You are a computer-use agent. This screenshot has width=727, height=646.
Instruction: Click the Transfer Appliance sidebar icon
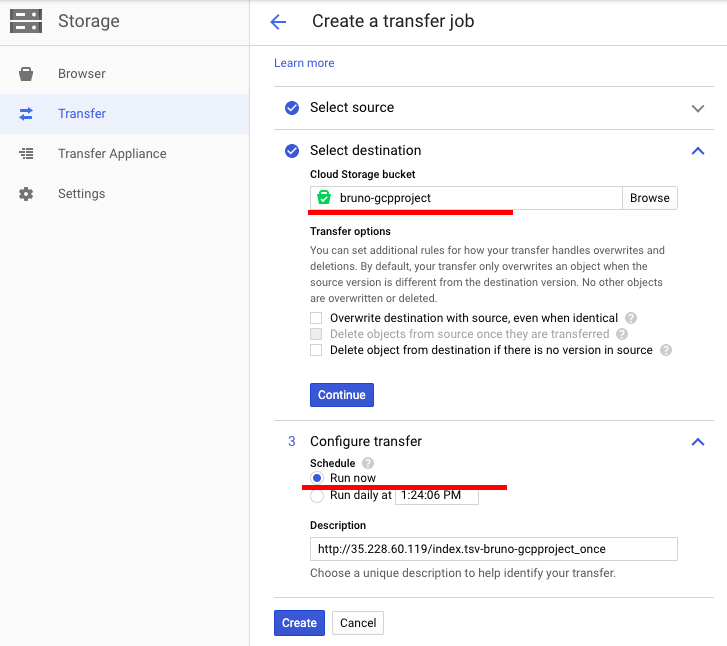(26, 154)
